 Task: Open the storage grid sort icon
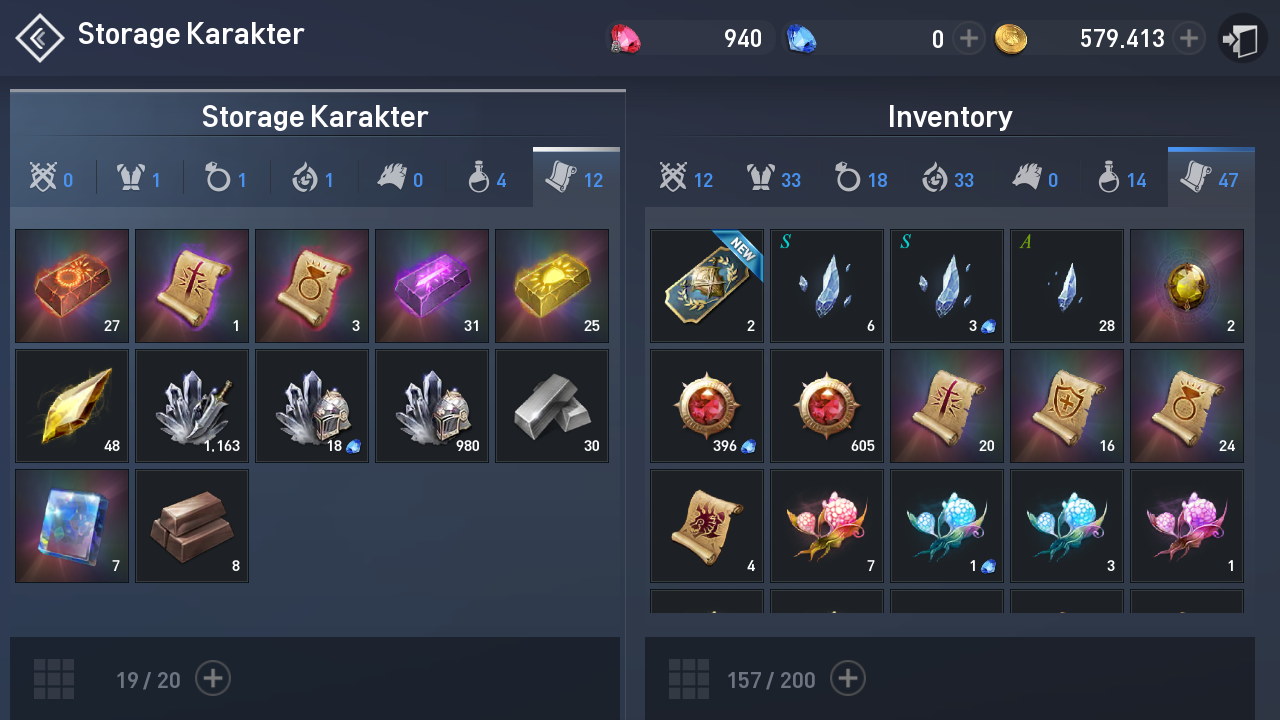(x=54, y=679)
